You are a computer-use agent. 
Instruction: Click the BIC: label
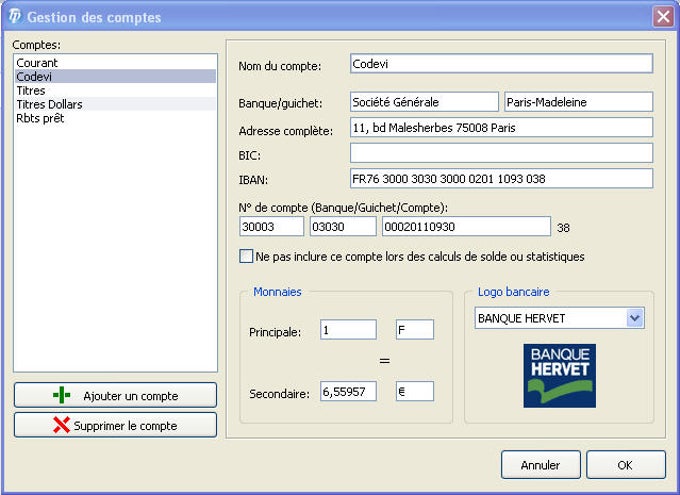249,155
